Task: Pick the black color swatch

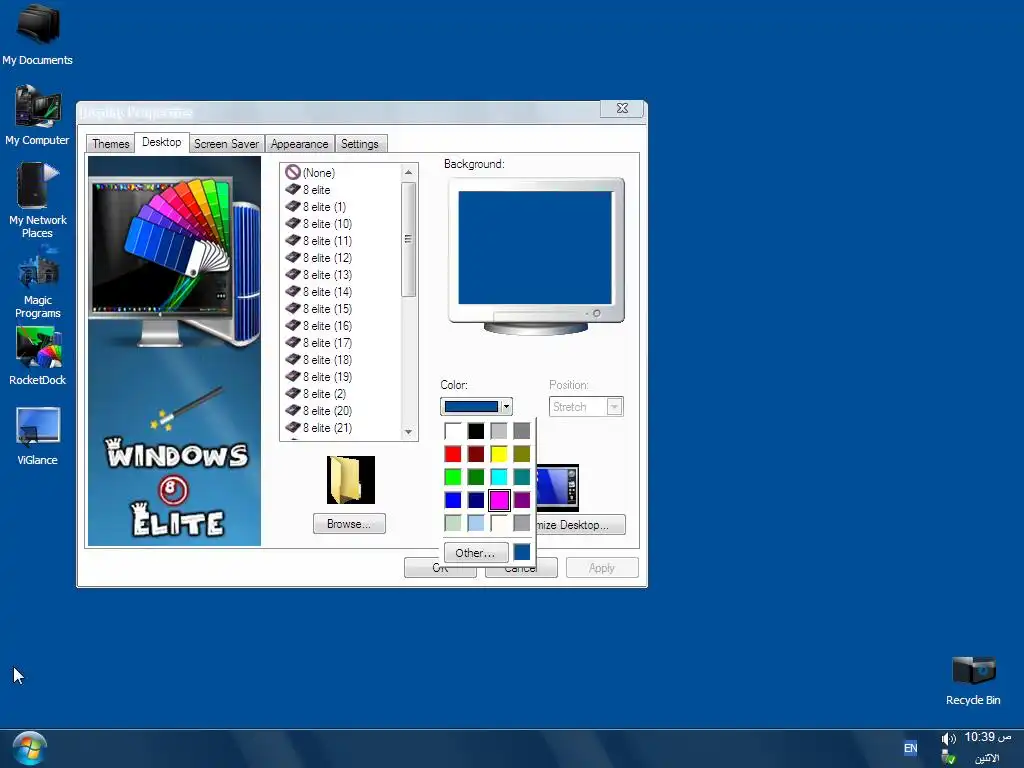Action: 476,431
